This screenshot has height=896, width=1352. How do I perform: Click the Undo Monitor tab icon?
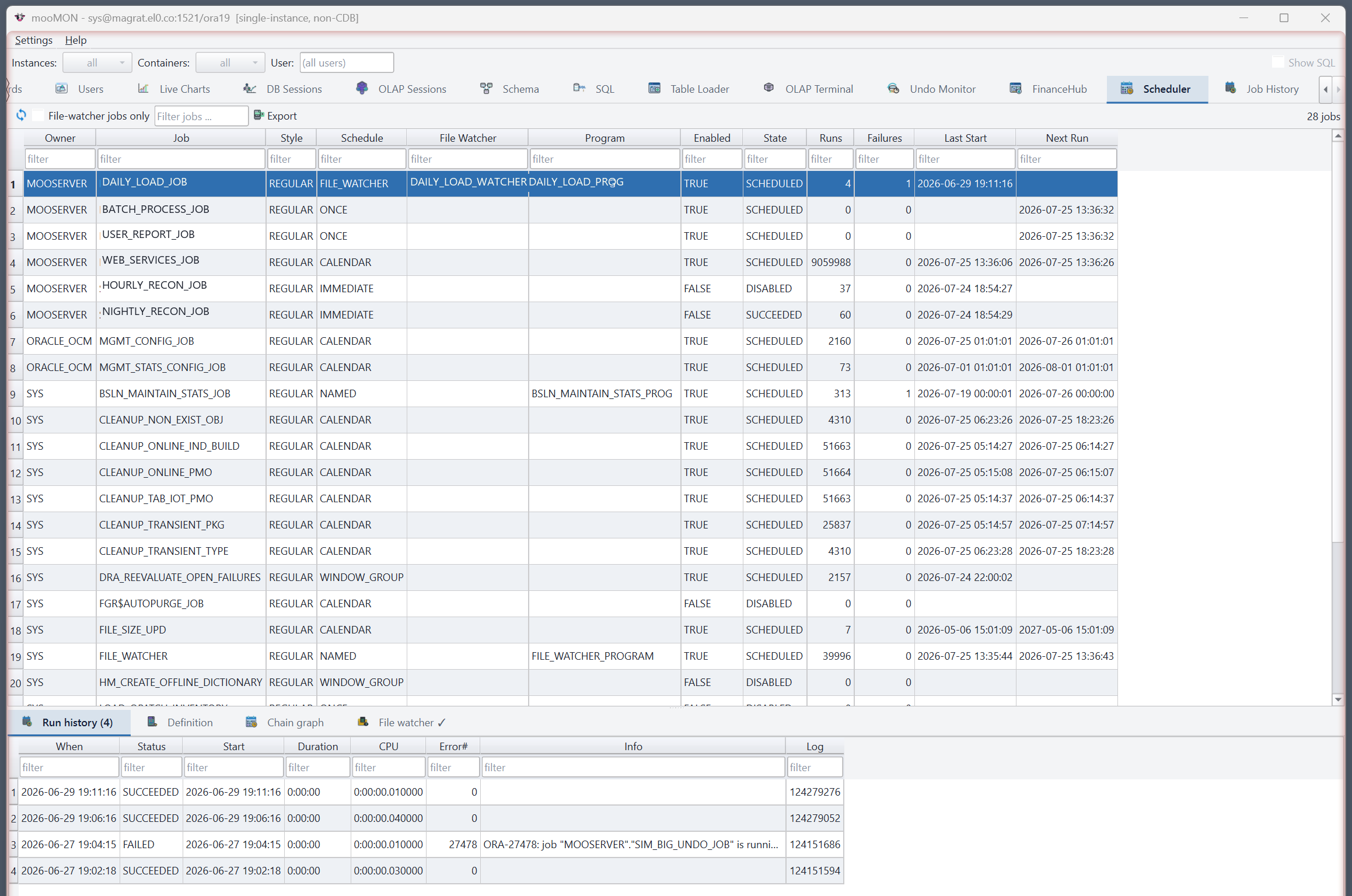click(x=893, y=89)
